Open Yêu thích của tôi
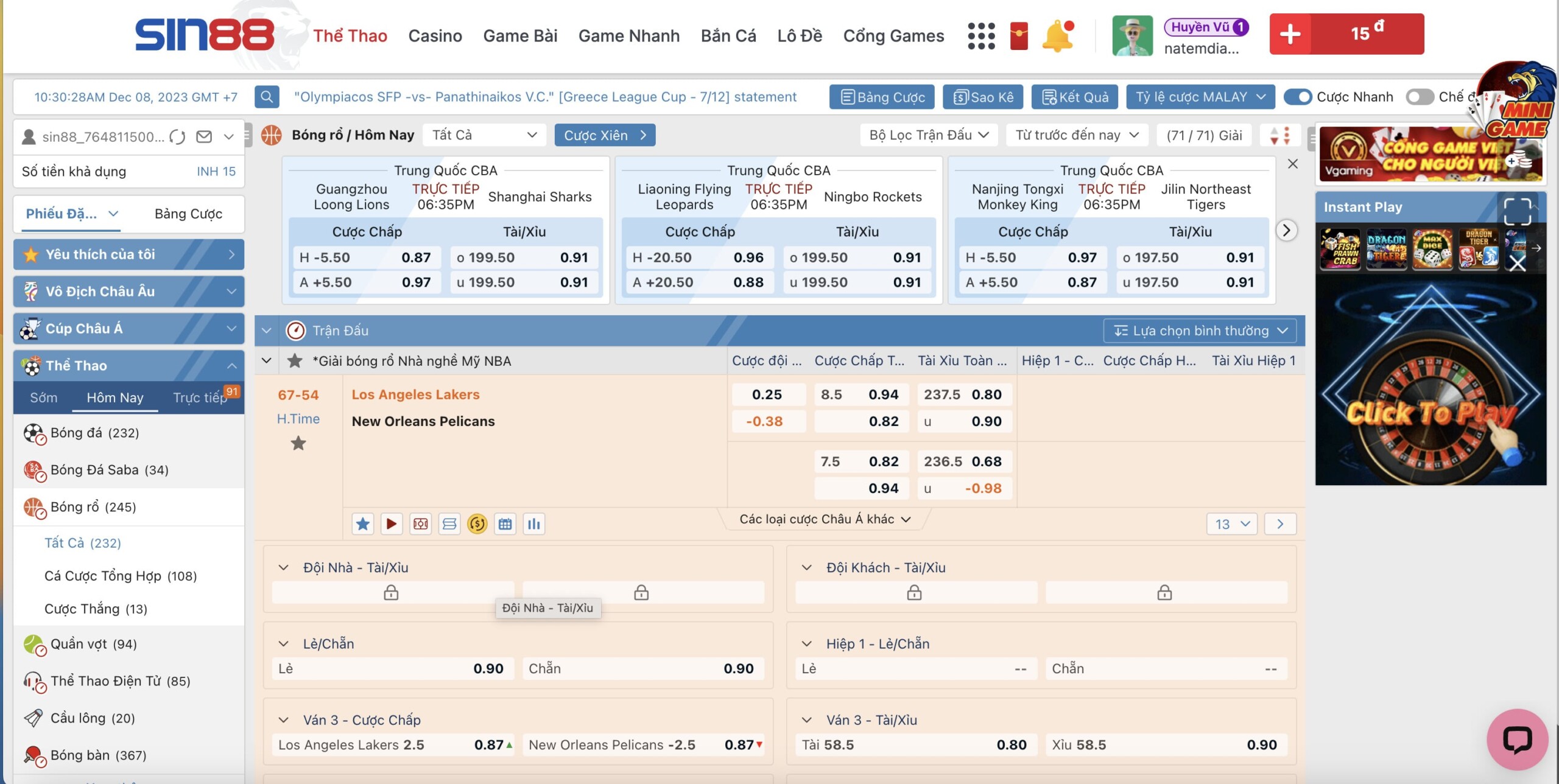This screenshot has width=1559, height=784. pyautogui.click(x=128, y=254)
